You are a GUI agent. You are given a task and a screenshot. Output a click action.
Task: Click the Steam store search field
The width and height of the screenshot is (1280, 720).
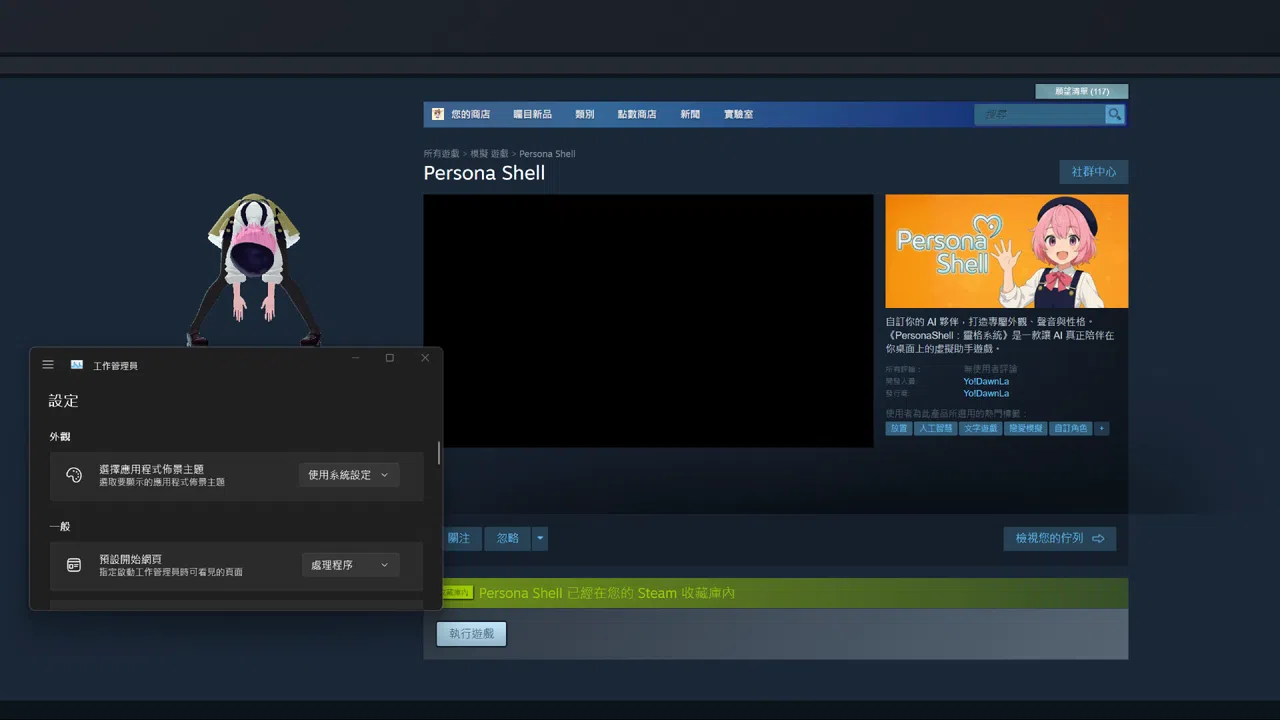(1040, 115)
